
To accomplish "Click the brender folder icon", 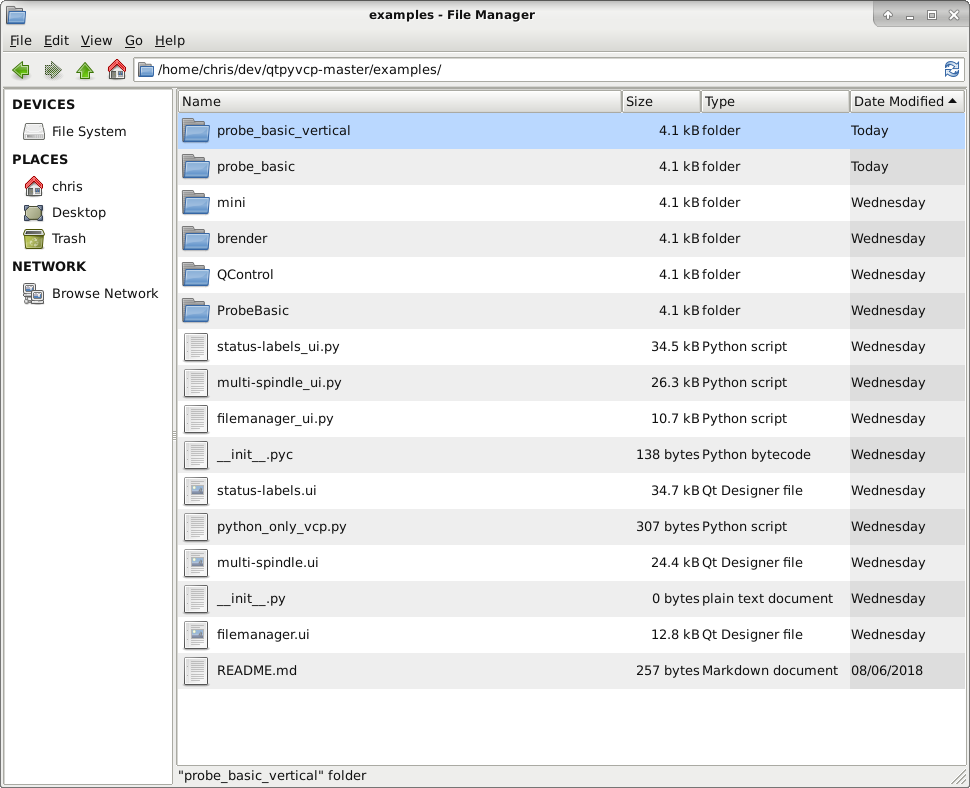I will pyautogui.click(x=196, y=238).
